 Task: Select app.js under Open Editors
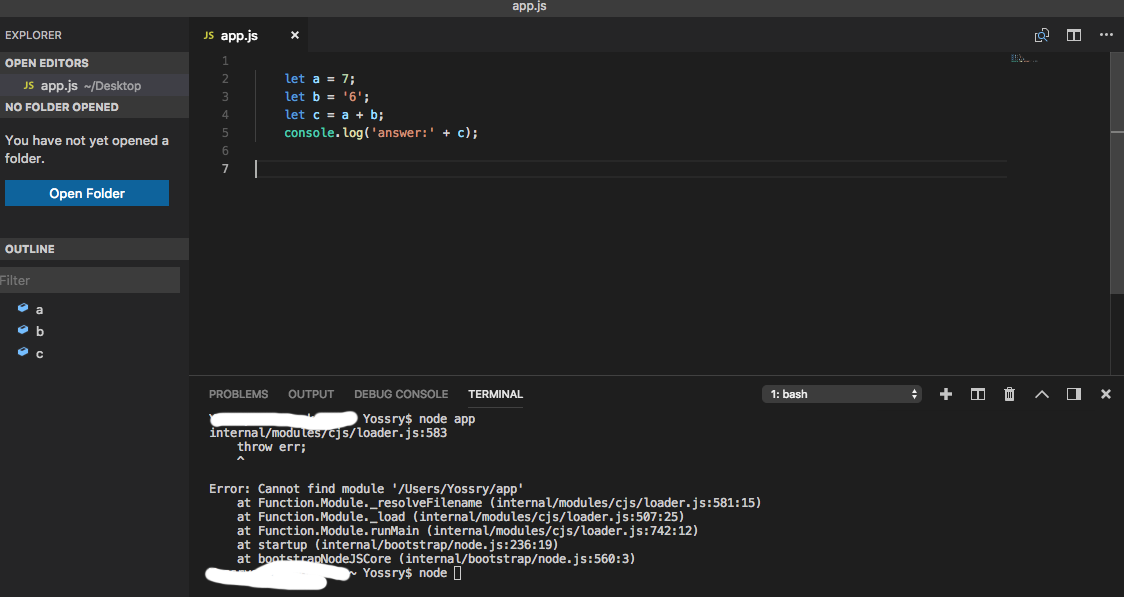coord(94,85)
